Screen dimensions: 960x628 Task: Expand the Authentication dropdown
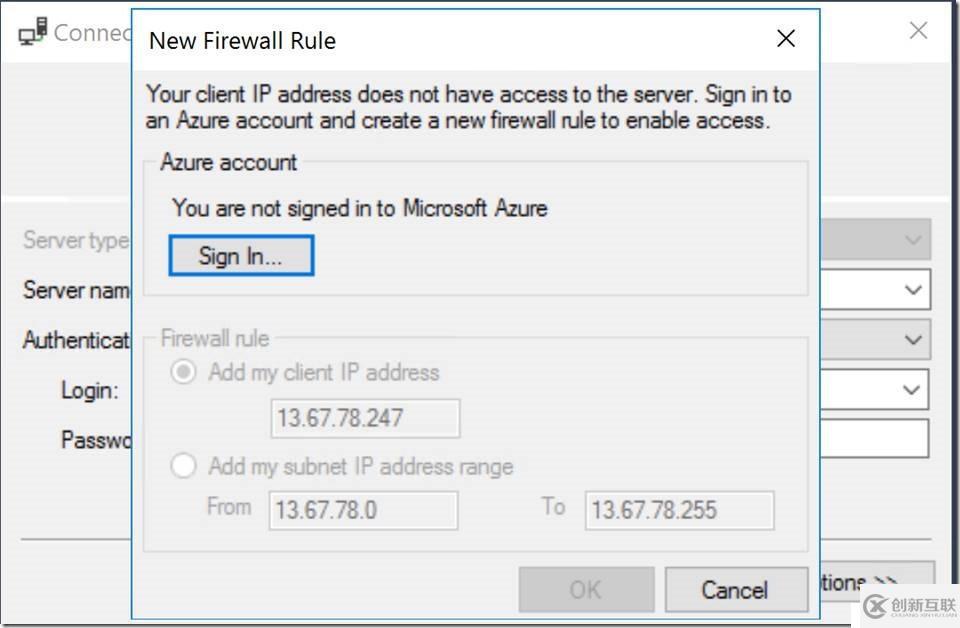[911, 339]
